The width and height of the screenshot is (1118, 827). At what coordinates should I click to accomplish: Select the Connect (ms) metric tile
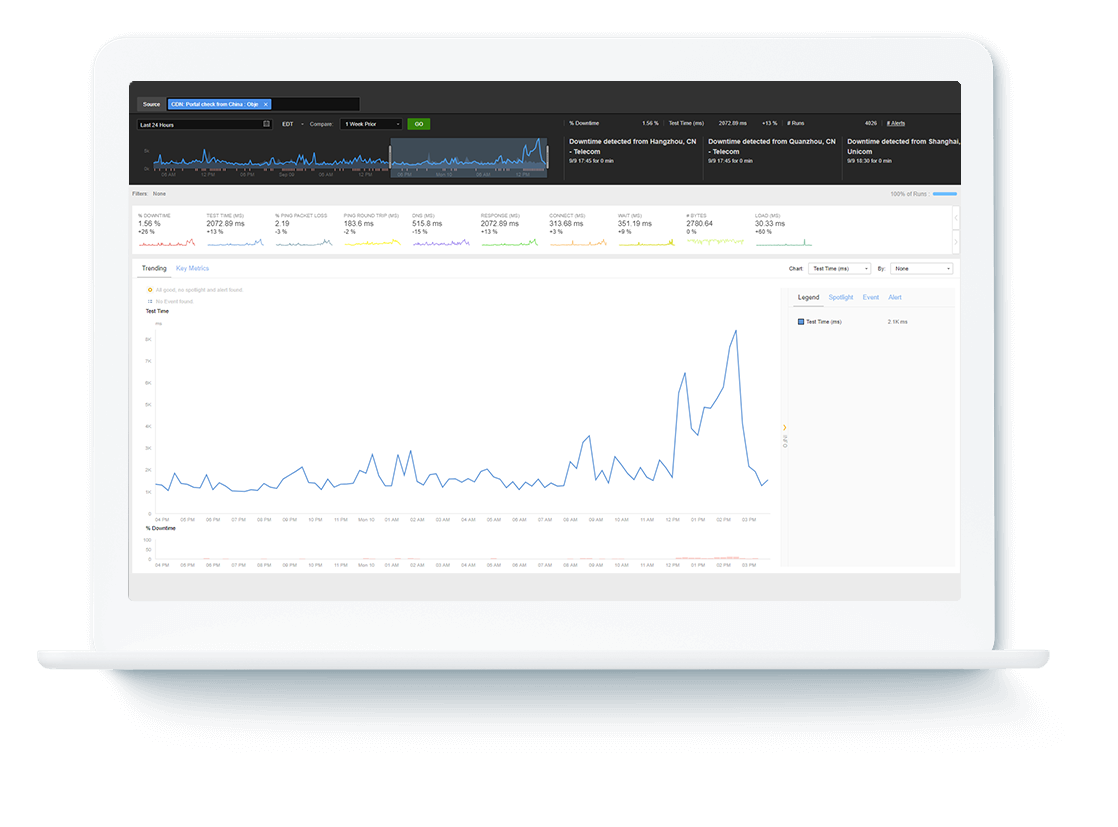click(578, 230)
